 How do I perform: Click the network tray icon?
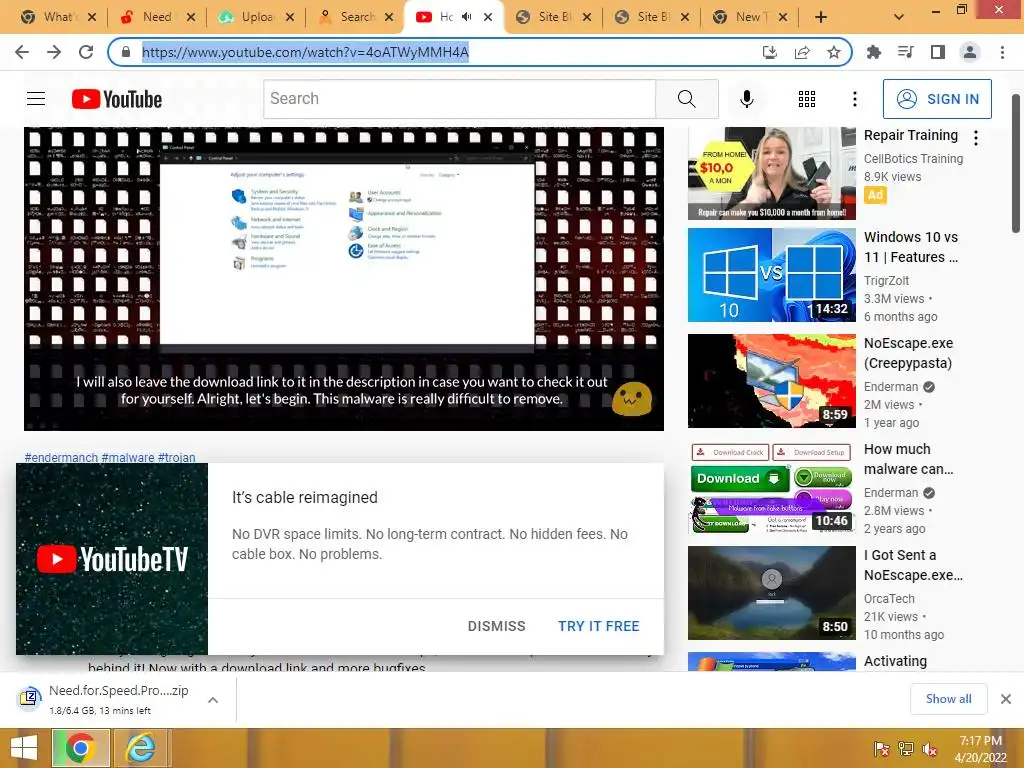906,749
